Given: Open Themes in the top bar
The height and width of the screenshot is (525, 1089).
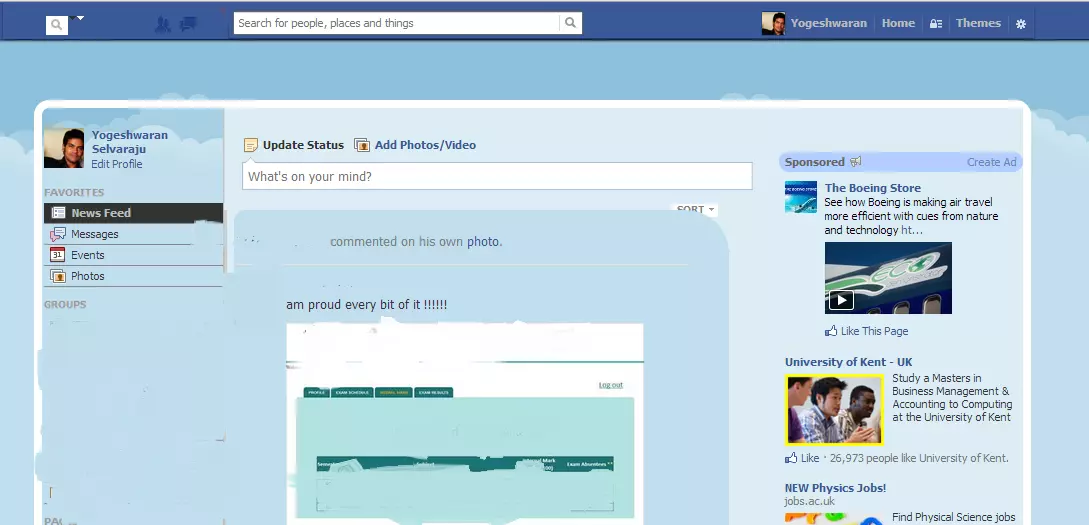Looking at the screenshot, I should coord(978,23).
